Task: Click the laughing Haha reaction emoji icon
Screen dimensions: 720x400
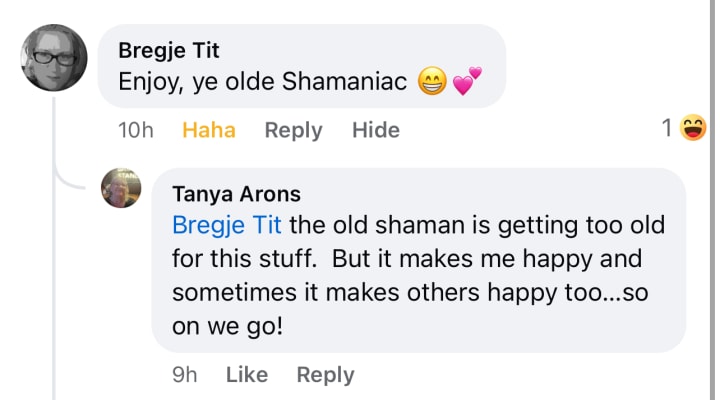Action: (x=692, y=128)
